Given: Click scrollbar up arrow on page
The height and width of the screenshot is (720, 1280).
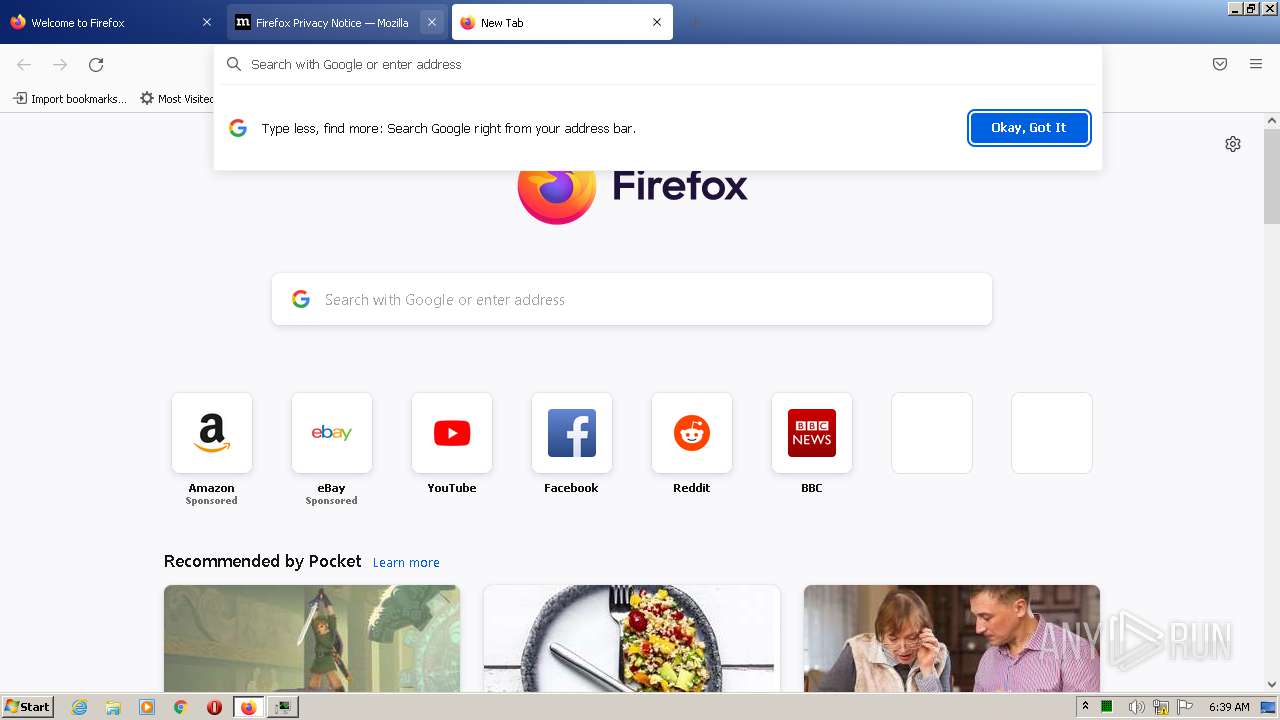Looking at the screenshot, I should tap(1272, 121).
